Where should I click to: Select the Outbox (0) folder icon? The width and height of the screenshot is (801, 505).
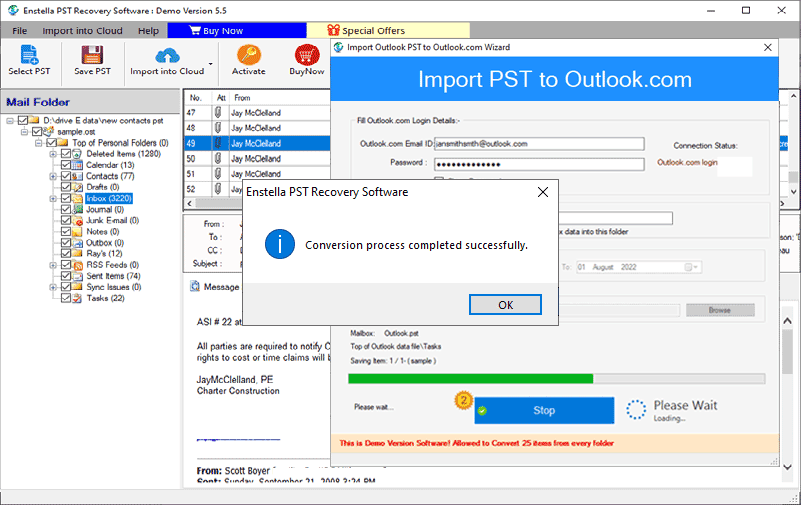tap(77, 243)
